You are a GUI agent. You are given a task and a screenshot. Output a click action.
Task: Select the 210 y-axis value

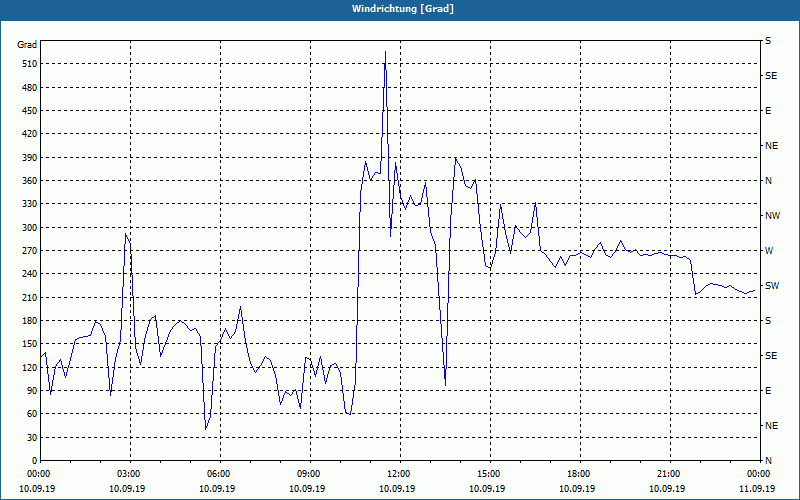[x=30, y=297]
